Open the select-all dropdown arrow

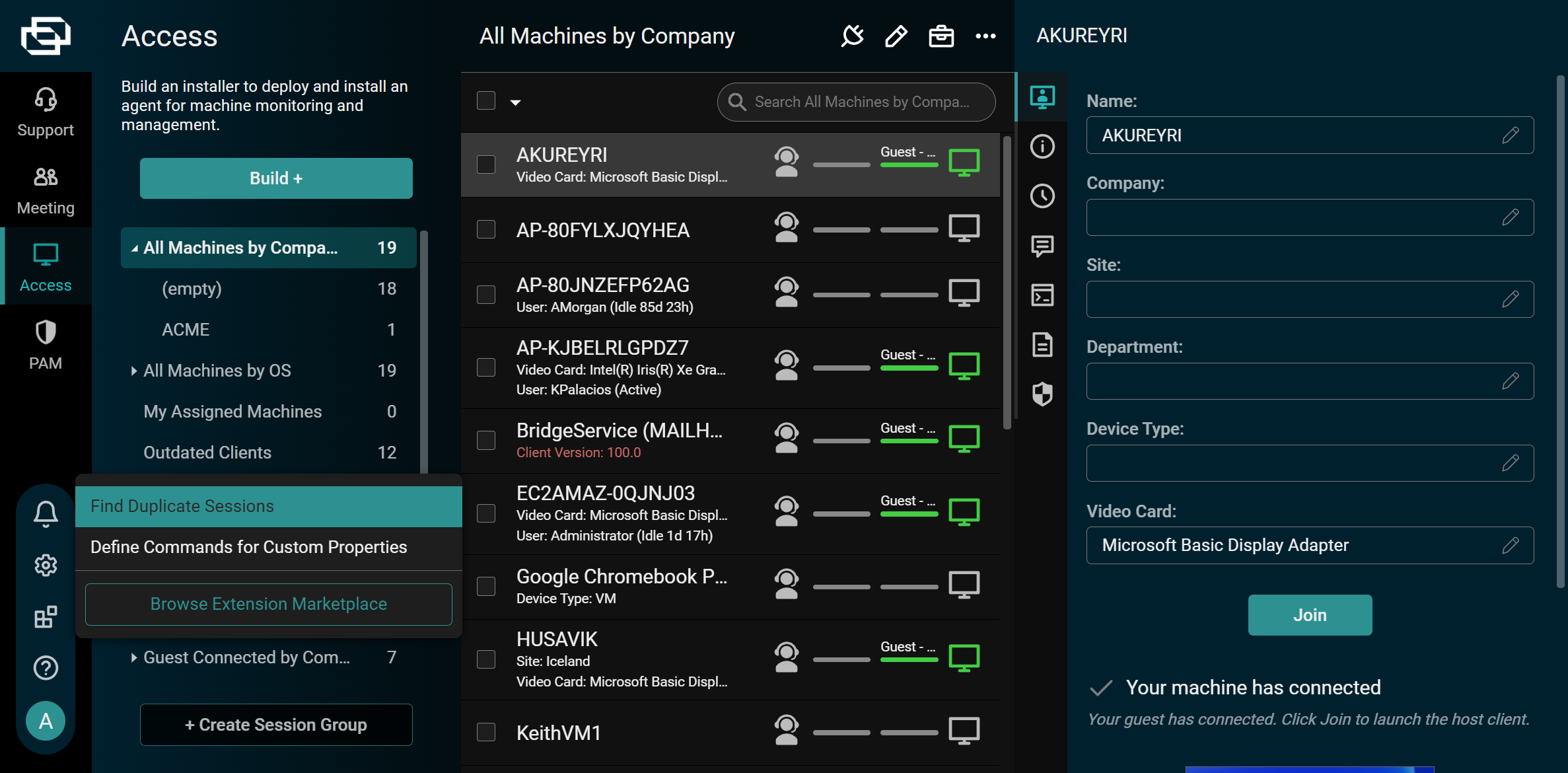516,102
